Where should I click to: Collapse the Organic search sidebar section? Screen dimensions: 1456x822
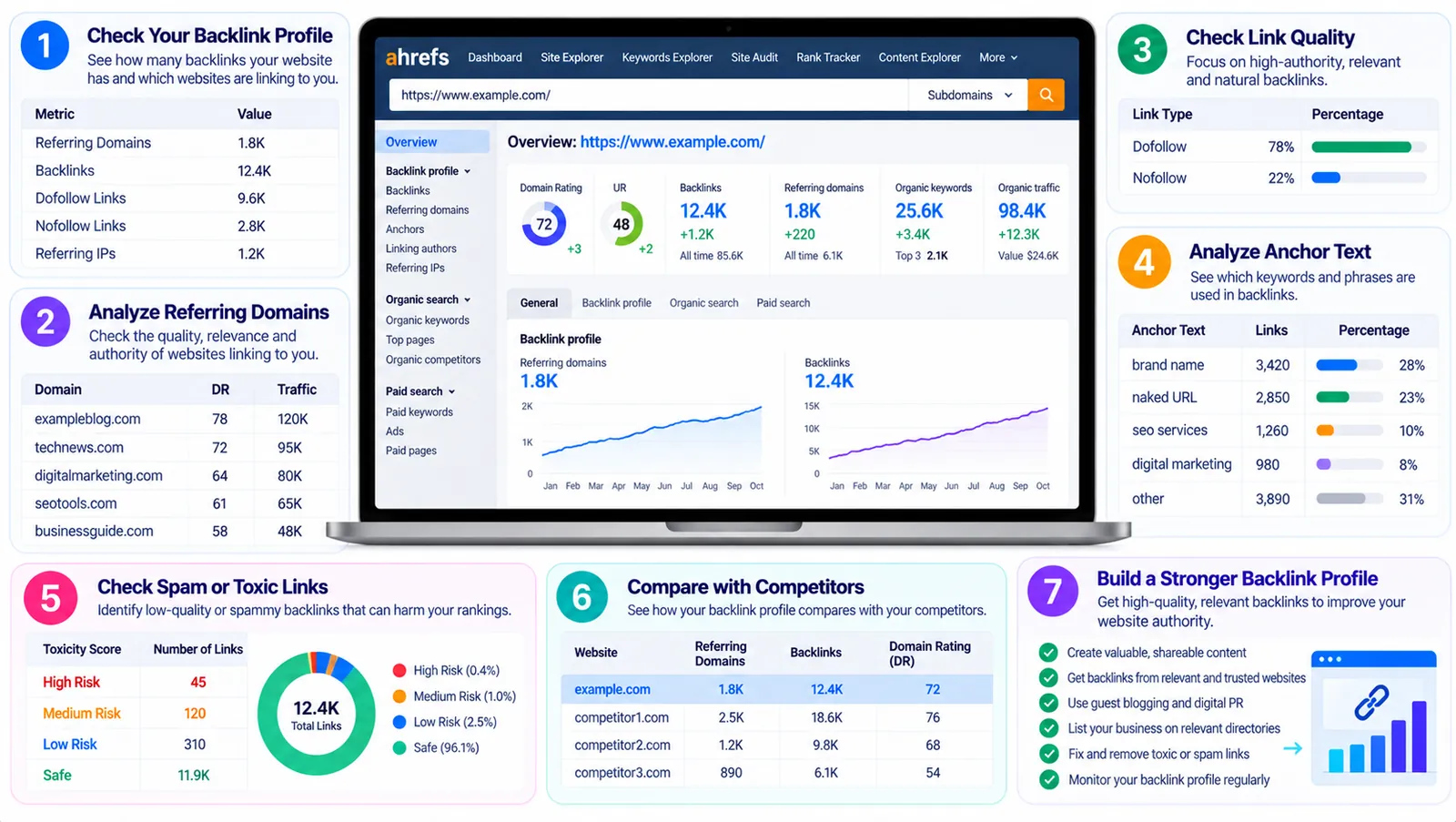(428, 299)
